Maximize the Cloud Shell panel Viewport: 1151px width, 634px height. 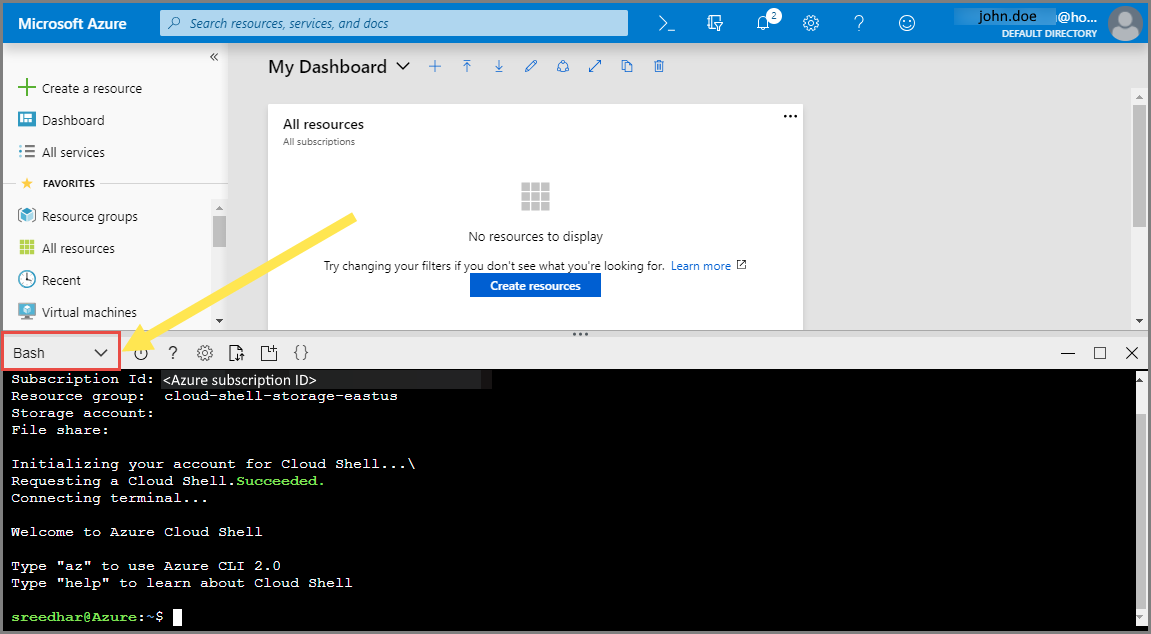click(1100, 353)
